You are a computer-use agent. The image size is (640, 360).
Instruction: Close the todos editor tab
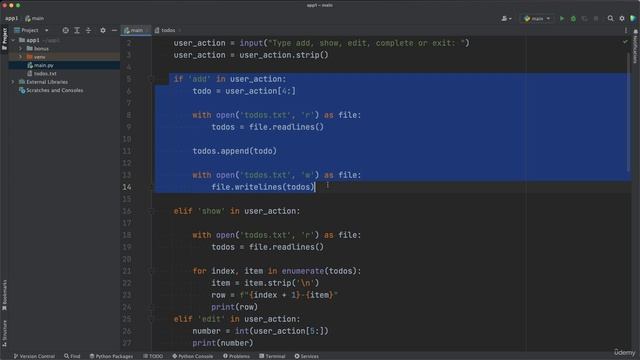180,30
